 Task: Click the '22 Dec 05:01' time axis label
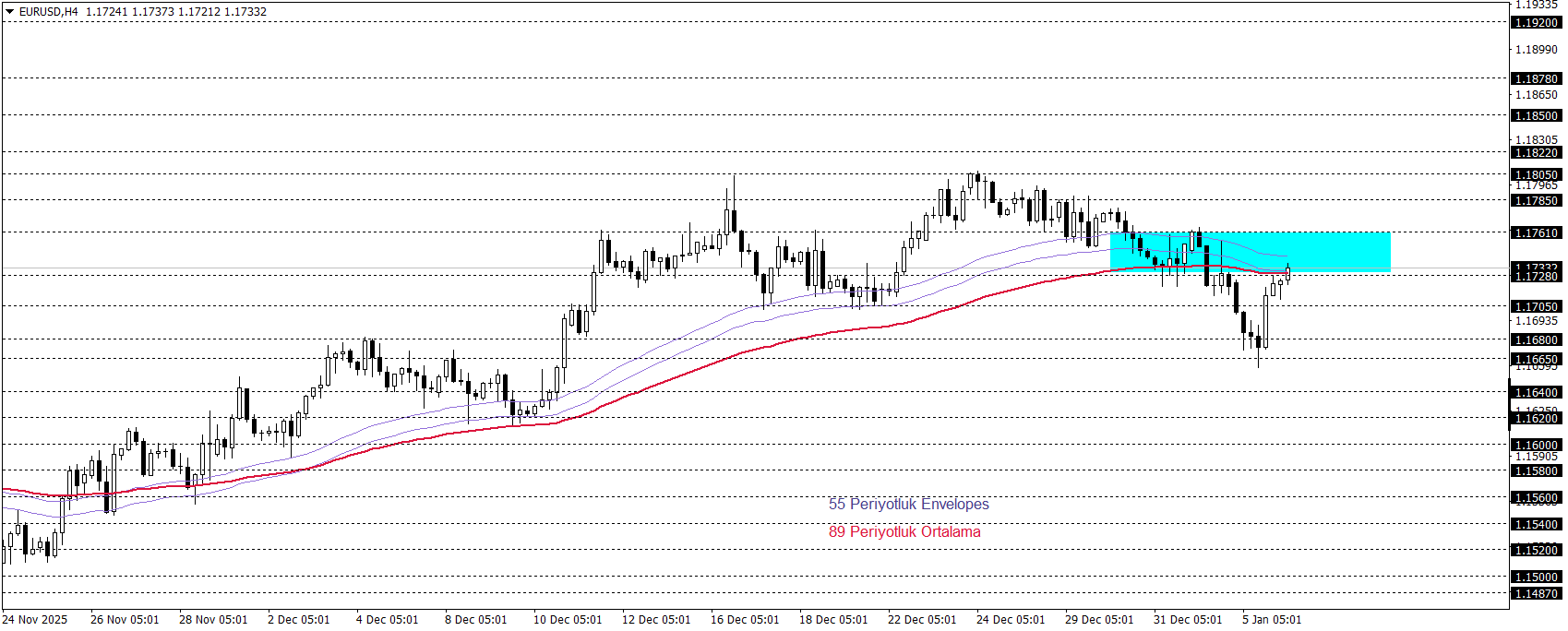pos(922,620)
